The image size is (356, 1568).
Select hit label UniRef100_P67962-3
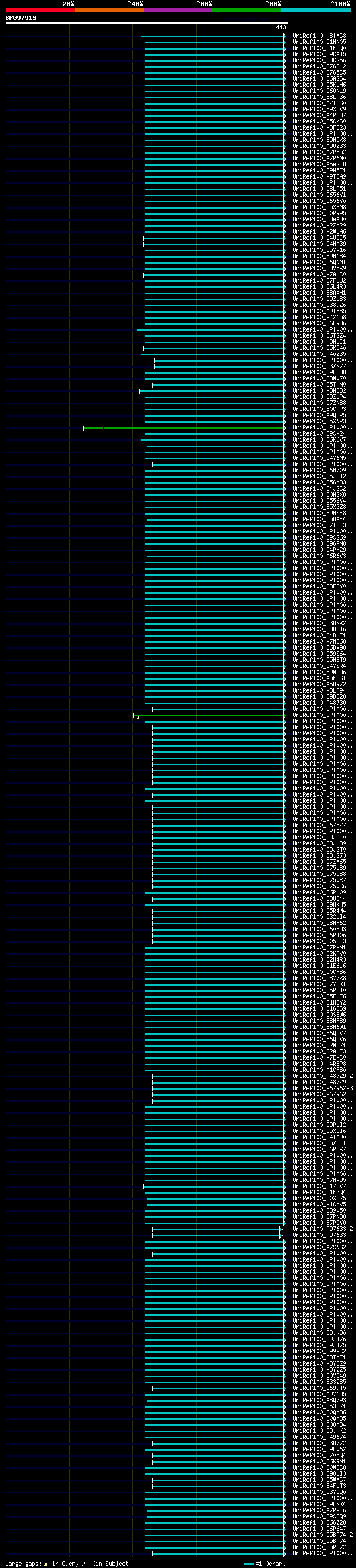click(x=323, y=1088)
